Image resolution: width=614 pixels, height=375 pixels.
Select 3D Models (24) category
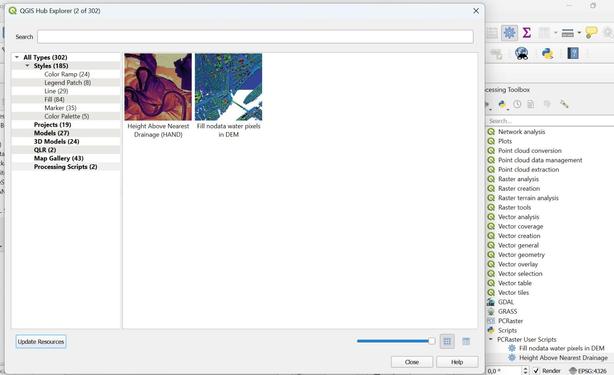pos(56,141)
